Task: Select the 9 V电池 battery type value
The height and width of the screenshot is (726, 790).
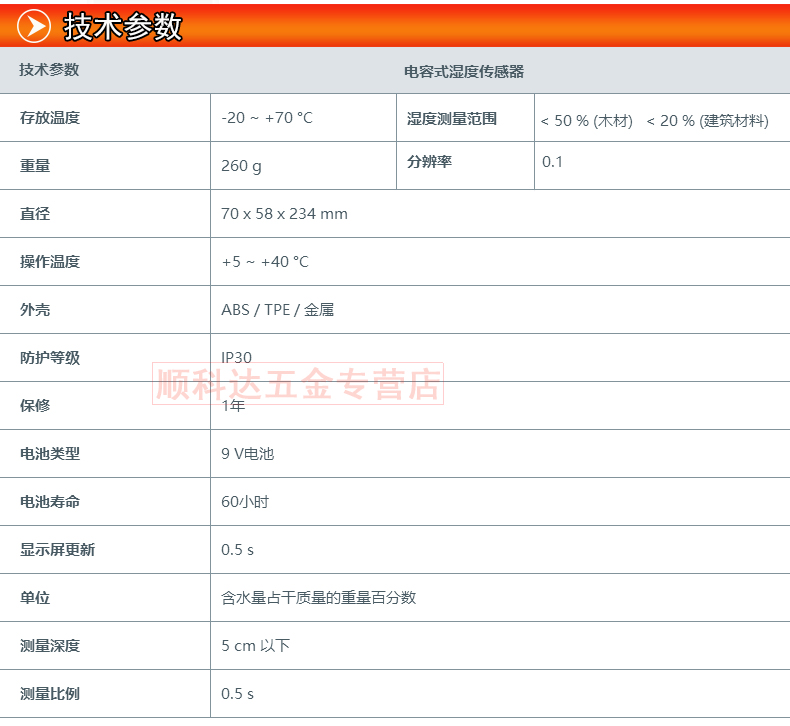Action: click(x=247, y=454)
